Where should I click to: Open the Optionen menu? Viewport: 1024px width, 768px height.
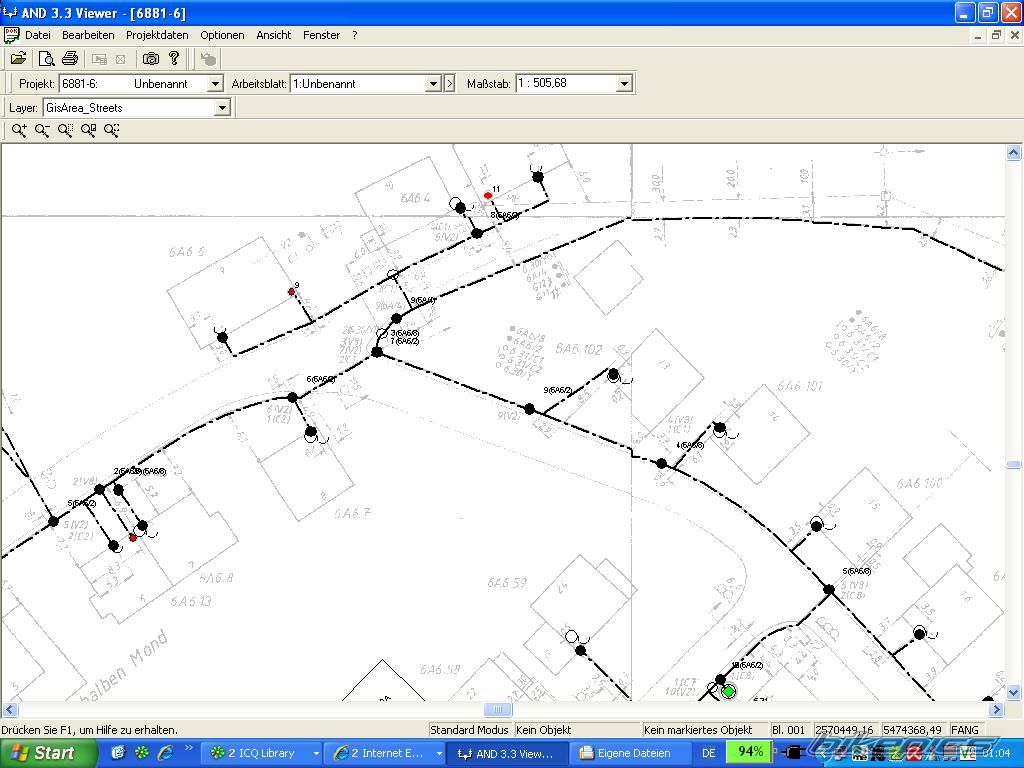click(x=222, y=35)
